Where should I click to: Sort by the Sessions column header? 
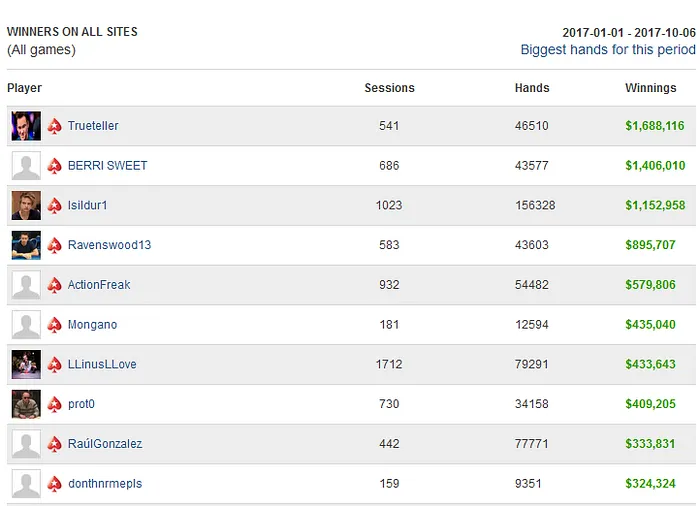tap(389, 88)
